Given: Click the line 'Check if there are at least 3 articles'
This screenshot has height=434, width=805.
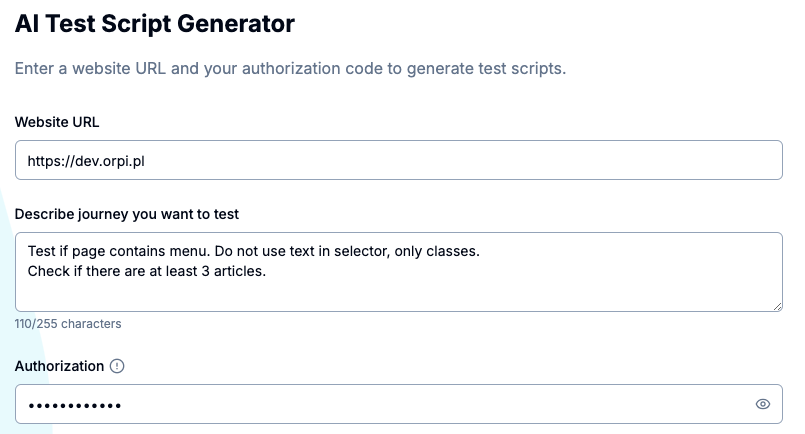Looking at the screenshot, I should (147, 271).
